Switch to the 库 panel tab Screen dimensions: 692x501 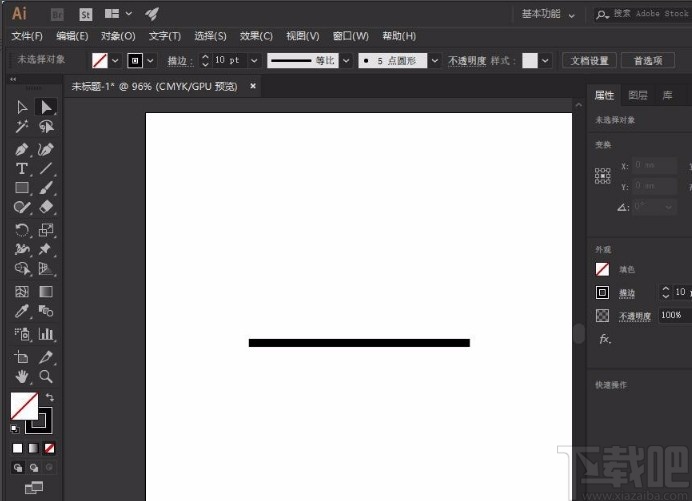pyautogui.click(x=667, y=95)
